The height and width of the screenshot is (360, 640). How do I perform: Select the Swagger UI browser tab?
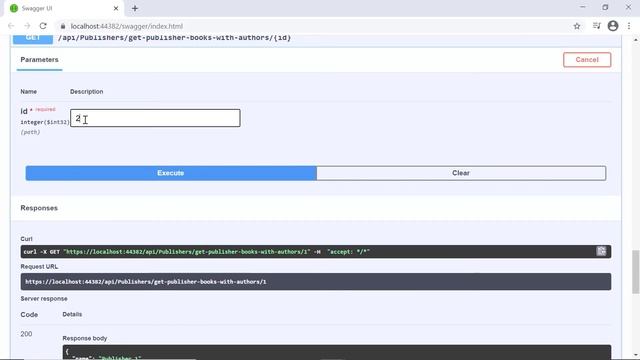tap(63, 8)
